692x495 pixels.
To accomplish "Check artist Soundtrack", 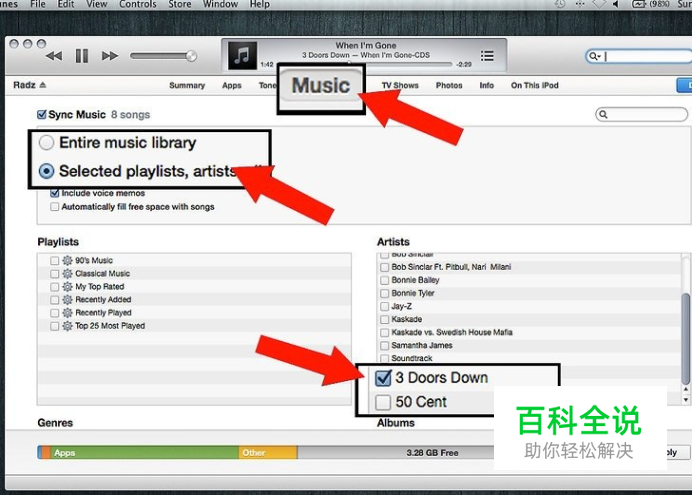I will pos(384,358).
